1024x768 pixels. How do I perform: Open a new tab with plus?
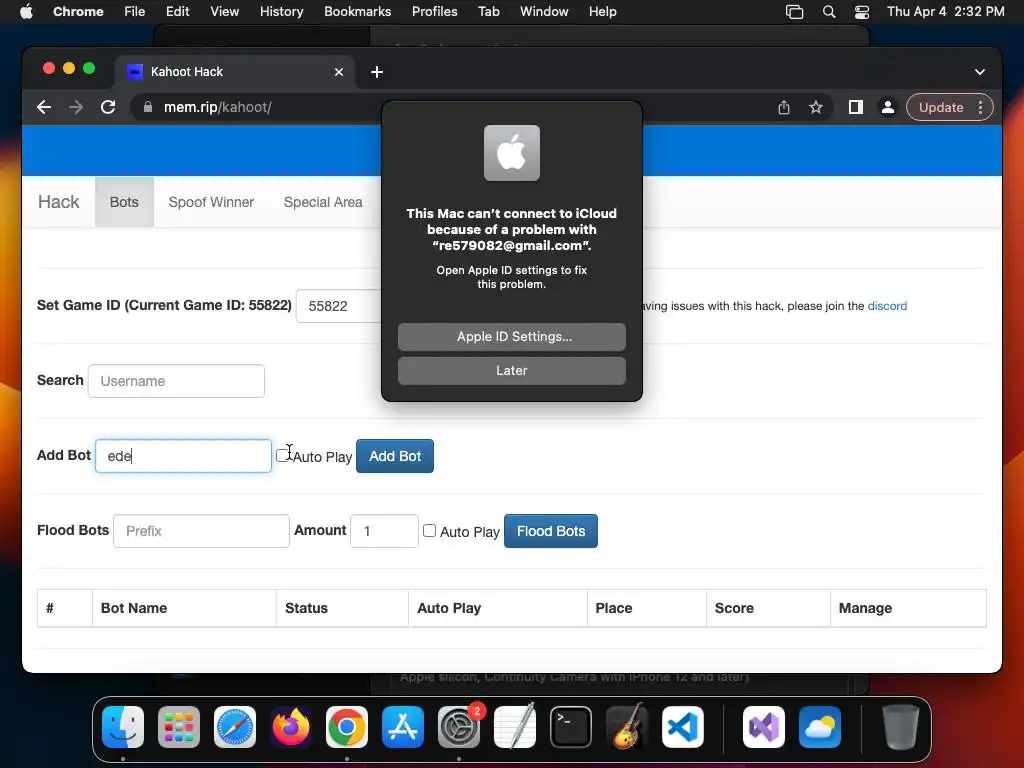tap(377, 72)
